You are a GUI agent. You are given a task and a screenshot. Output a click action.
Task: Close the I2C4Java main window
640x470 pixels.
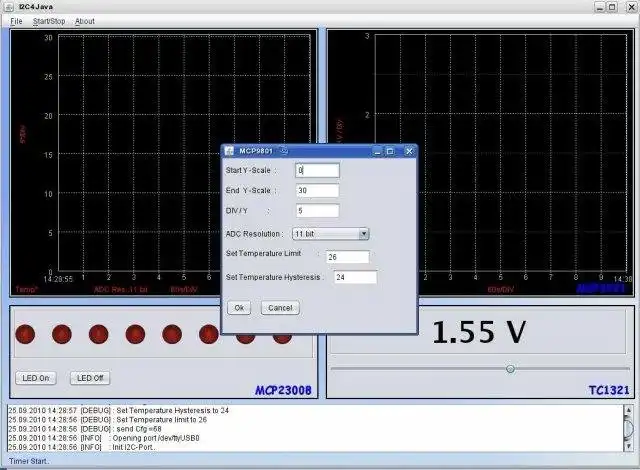pos(631,7)
